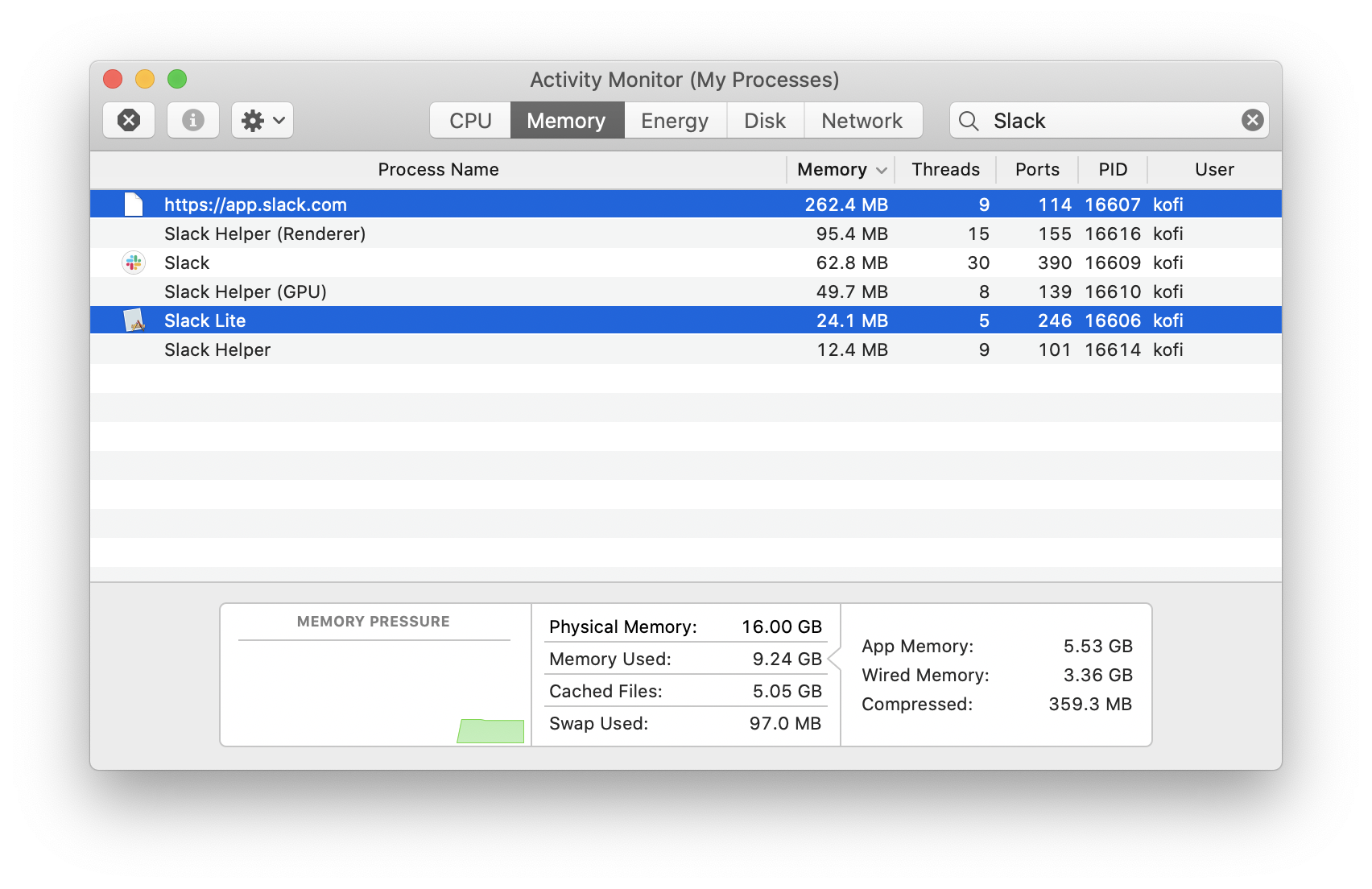This screenshot has width=1372, height=889.
Task: Click PID 16606 in the table
Action: click(1113, 320)
